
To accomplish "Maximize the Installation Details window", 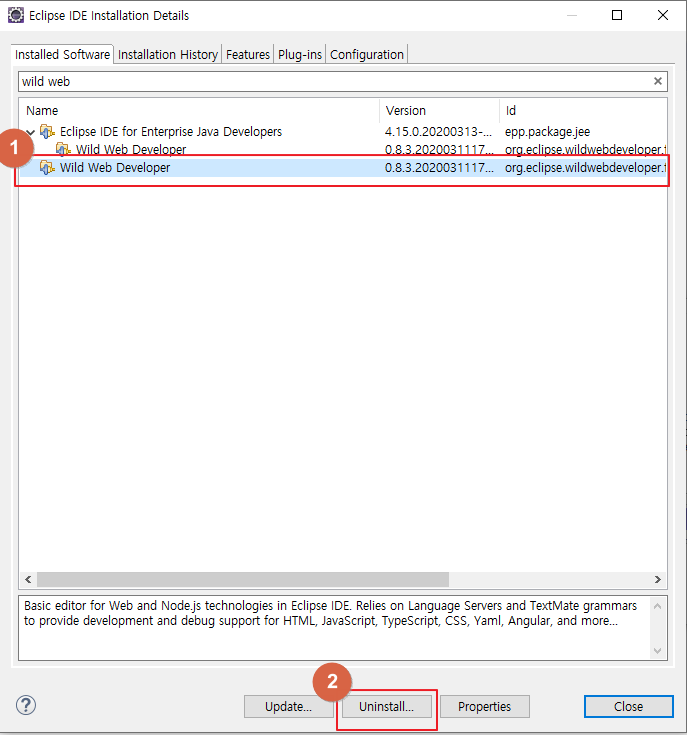I will click(x=617, y=15).
